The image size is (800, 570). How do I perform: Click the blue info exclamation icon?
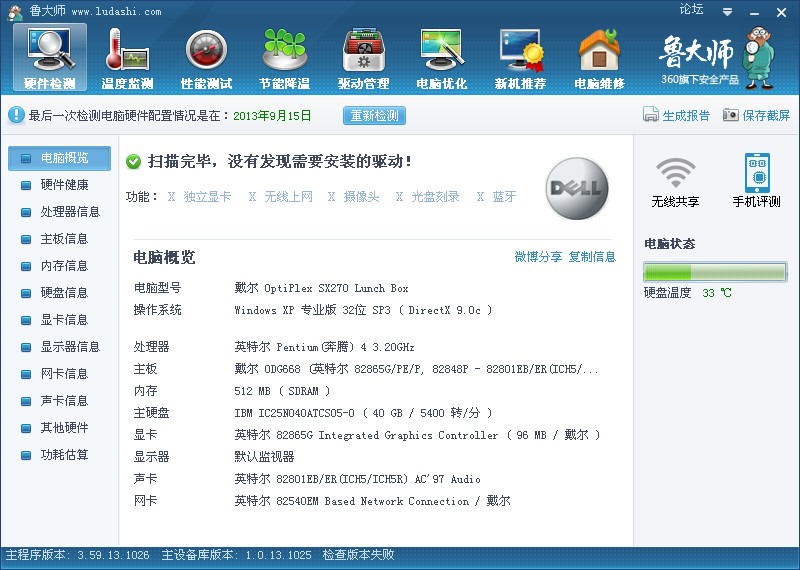coord(16,115)
